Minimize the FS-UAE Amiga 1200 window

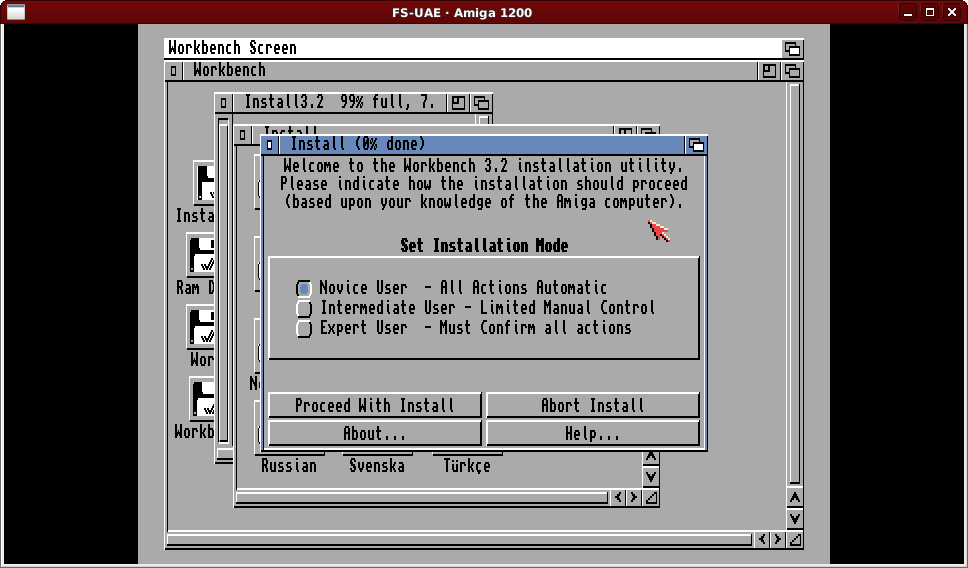[x=908, y=12]
